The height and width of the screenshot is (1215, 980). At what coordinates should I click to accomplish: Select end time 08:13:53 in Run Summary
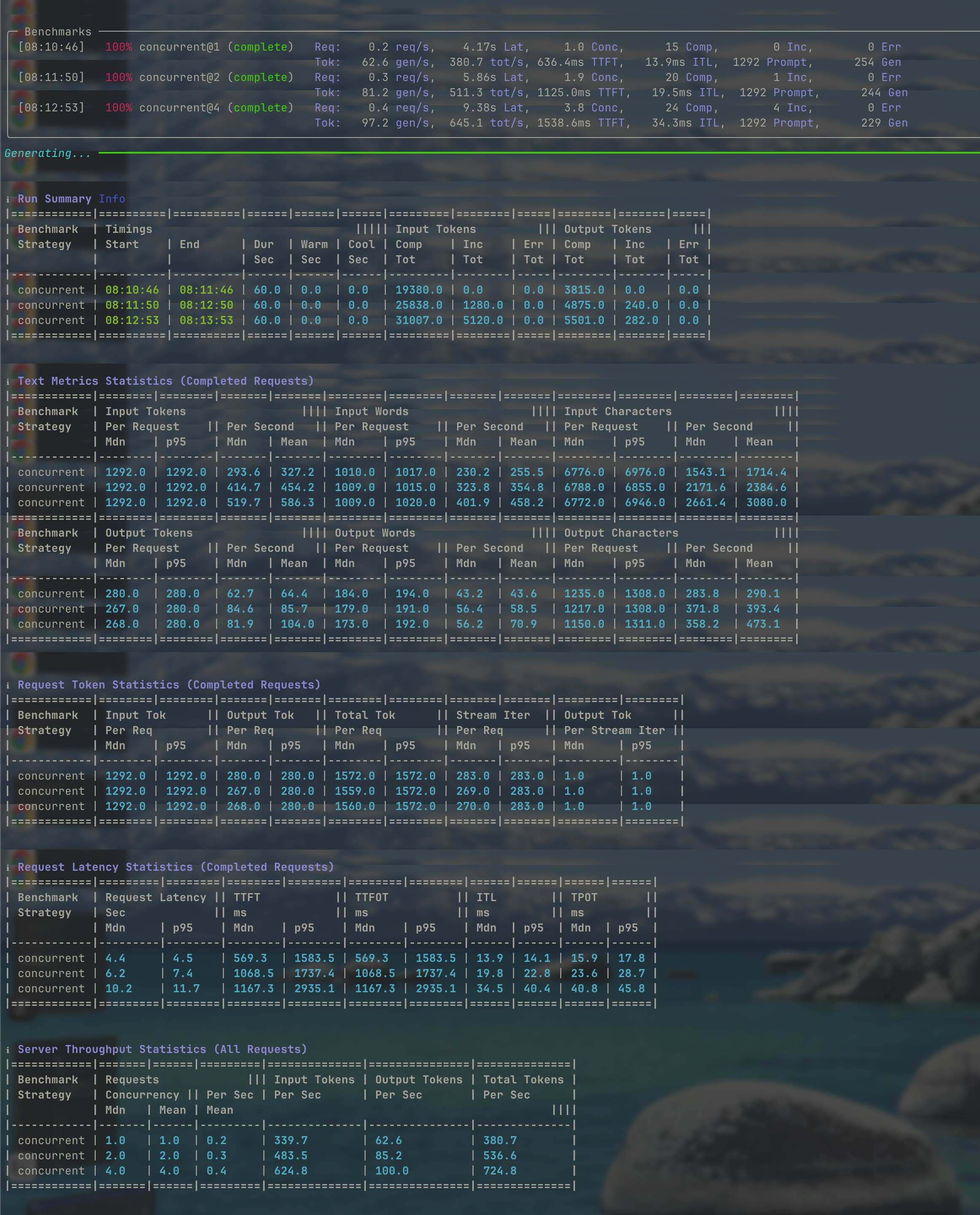(x=206, y=320)
